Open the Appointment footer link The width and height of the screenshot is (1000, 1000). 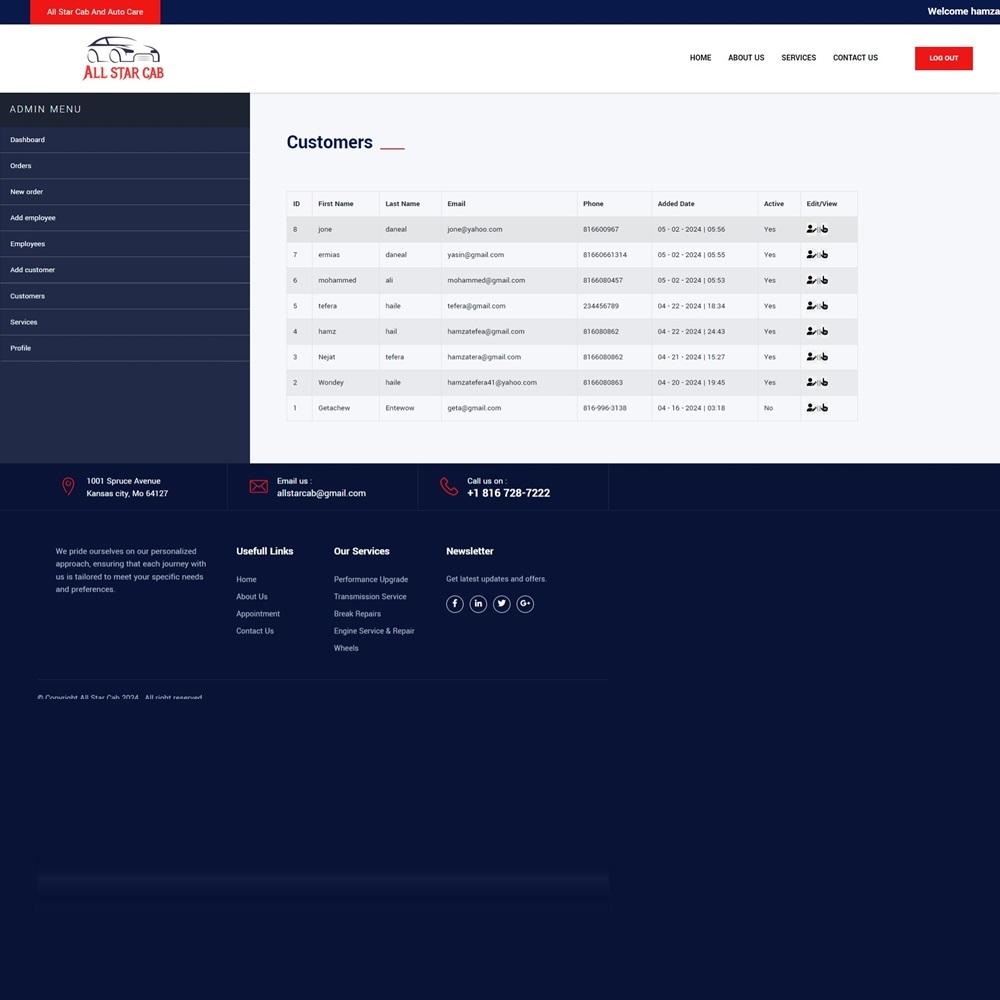click(258, 614)
